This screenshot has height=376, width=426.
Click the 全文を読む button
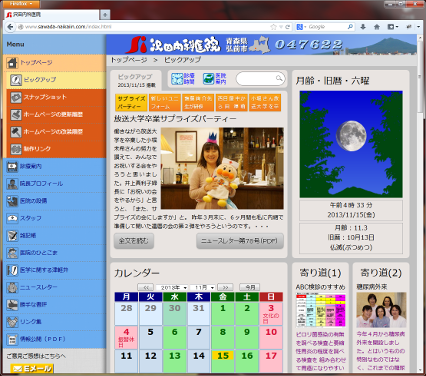[x=134, y=241]
